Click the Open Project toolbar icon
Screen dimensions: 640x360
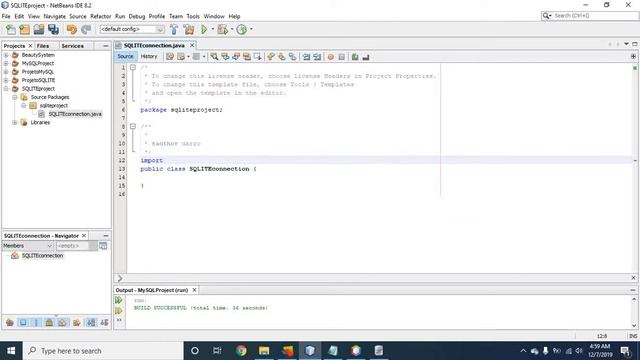39,29
